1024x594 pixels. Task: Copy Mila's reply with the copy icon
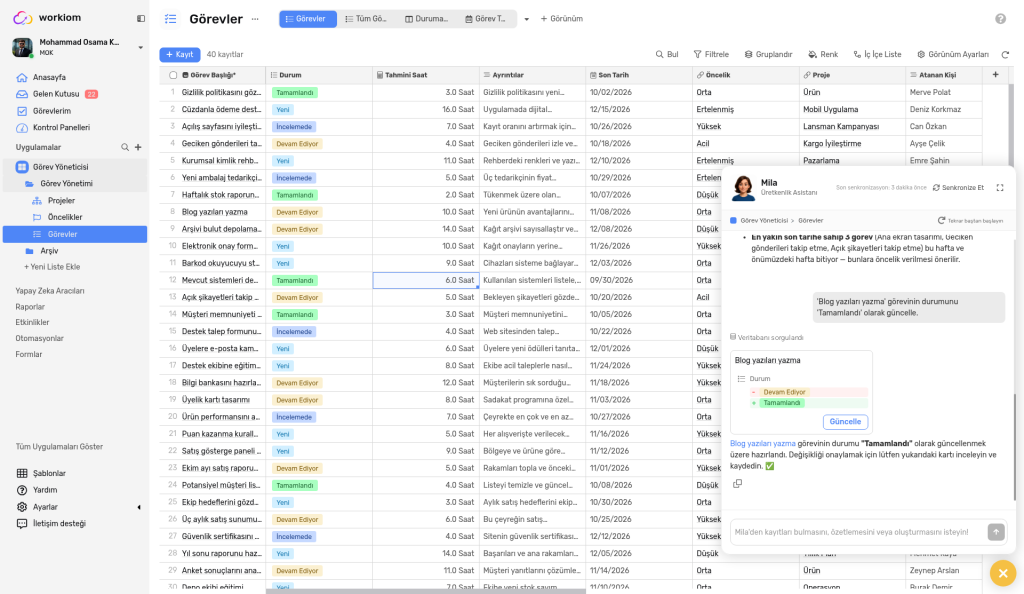[x=737, y=484]
